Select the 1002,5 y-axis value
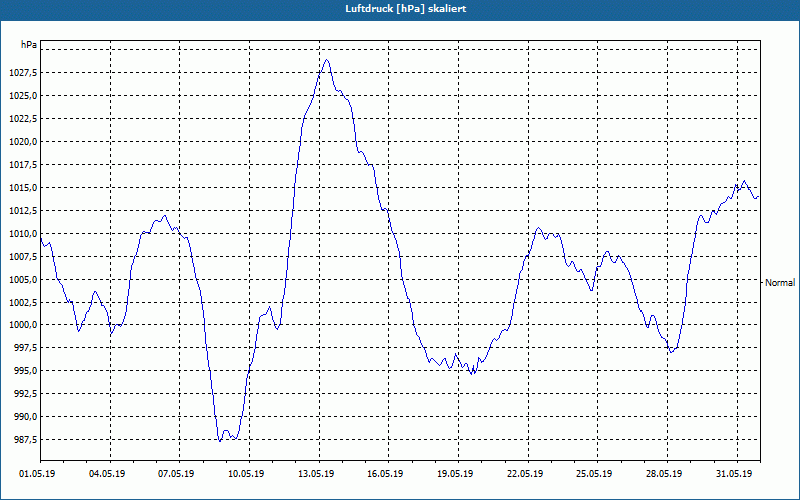Screen dimensions: 800x500 (23, 303)
